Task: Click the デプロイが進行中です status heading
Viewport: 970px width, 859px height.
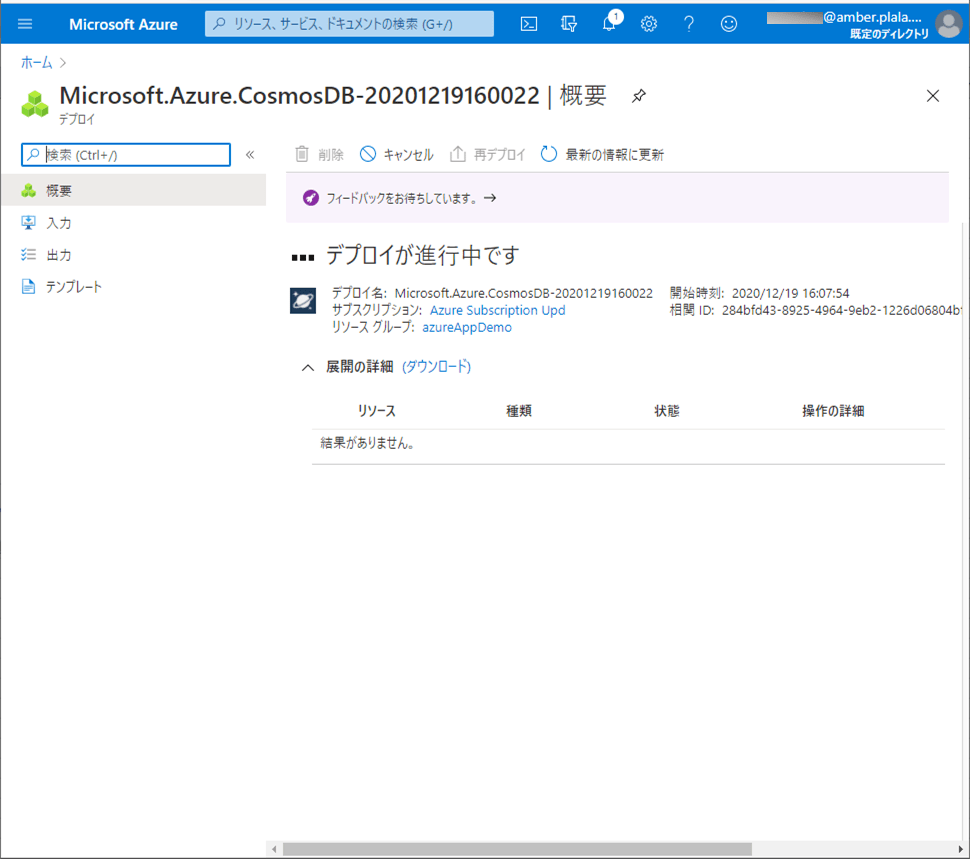Action: [423, 255]
